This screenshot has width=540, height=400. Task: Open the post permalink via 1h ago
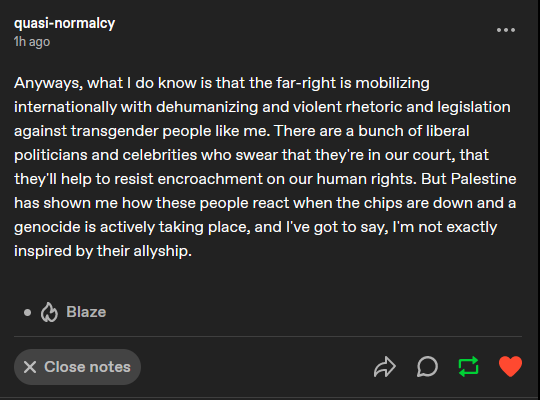point(32,42)
